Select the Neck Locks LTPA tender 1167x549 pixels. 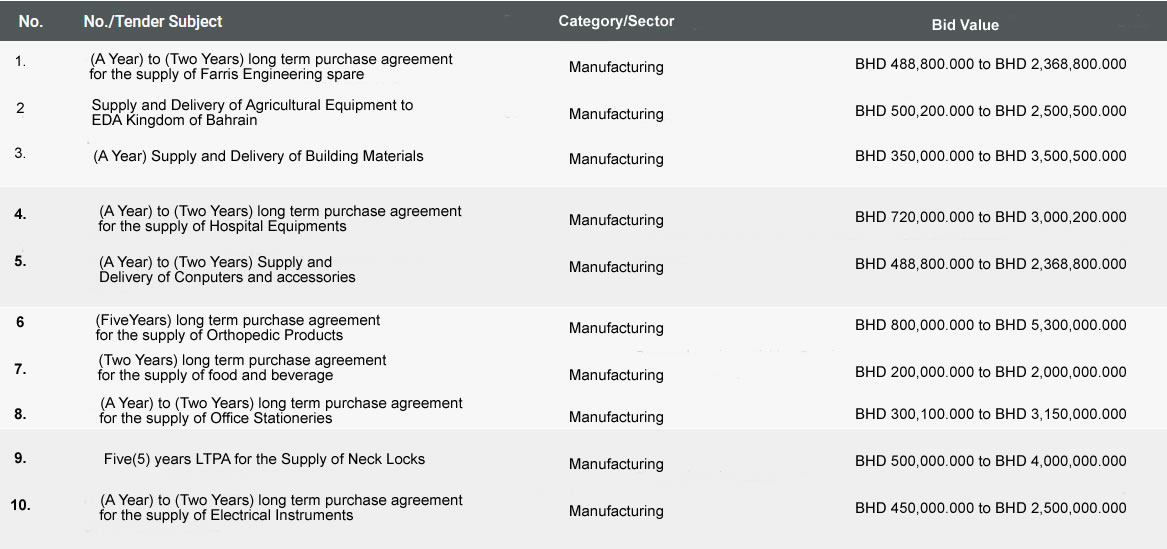[x=264, y=459]
